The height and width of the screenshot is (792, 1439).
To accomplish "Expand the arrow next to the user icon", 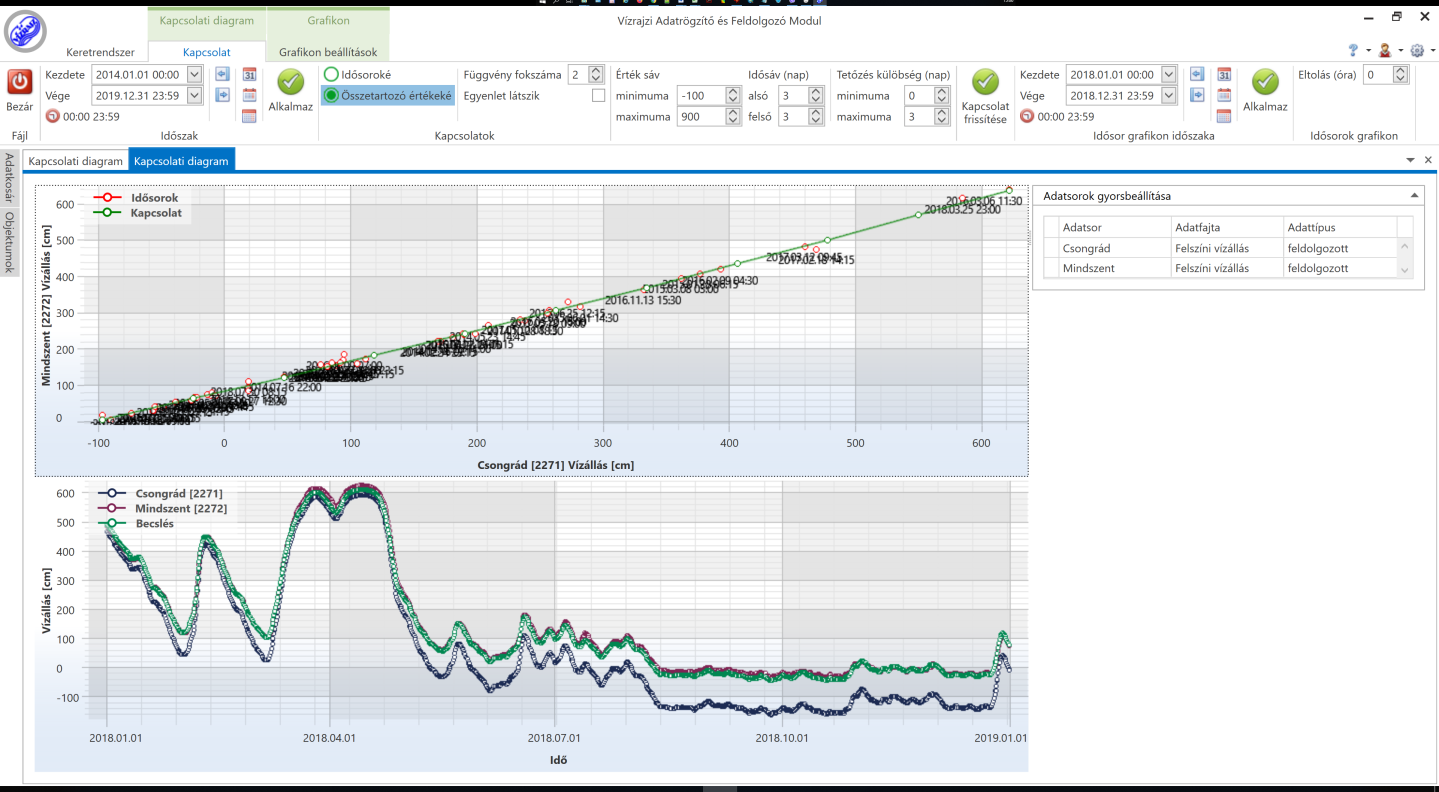I will tap(1399, 51).
